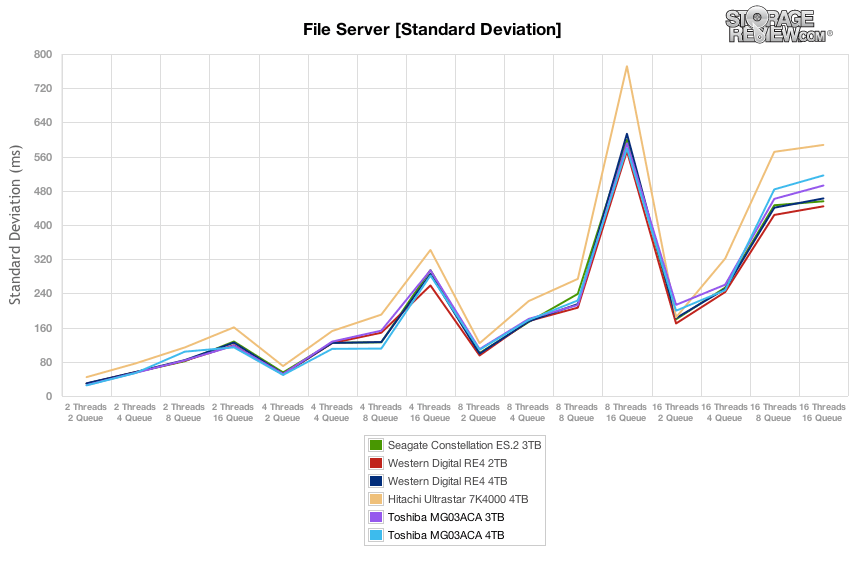Viewport: 850px width, 567px height.
Task: Click the Toshiba MG03ACA 4TB light blue swatch
Action: click(x=376, y=535)
